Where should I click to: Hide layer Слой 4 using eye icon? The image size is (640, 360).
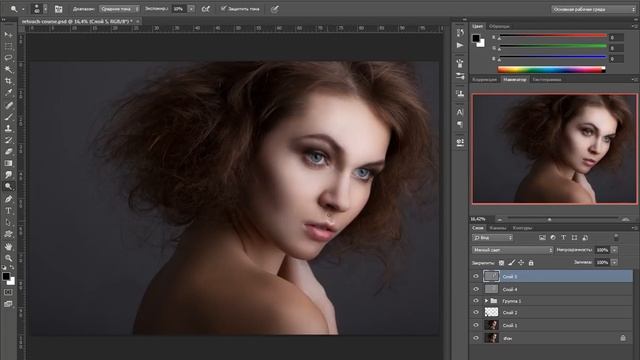click(x=476, y=289)
